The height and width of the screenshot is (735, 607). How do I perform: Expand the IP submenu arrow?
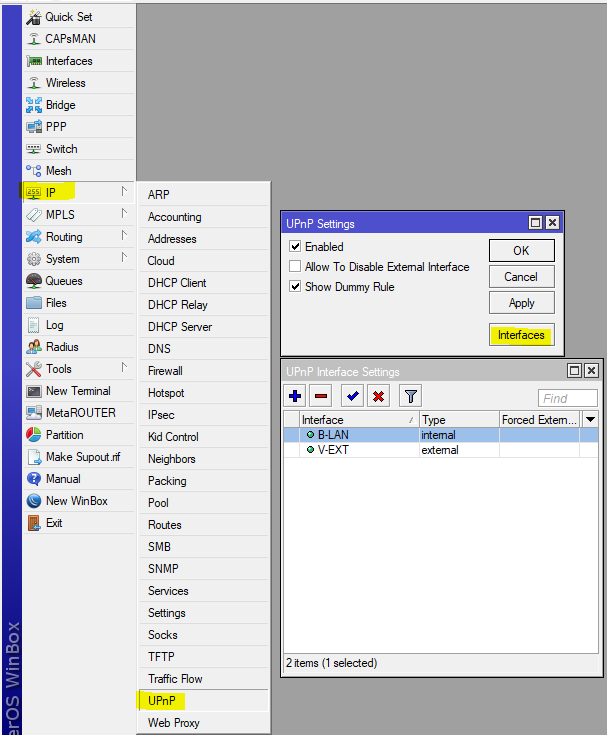124,191
